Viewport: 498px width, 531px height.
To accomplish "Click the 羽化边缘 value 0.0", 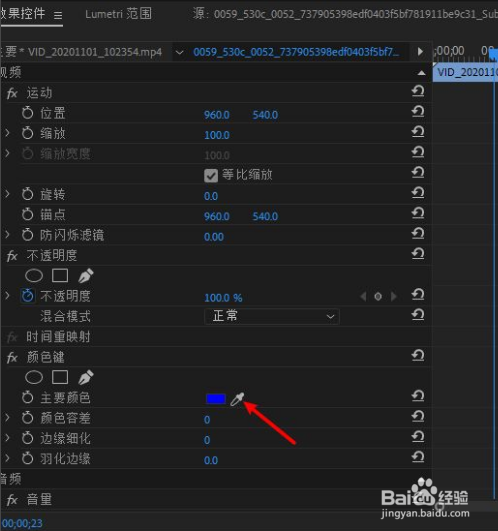I will (211, 460).
